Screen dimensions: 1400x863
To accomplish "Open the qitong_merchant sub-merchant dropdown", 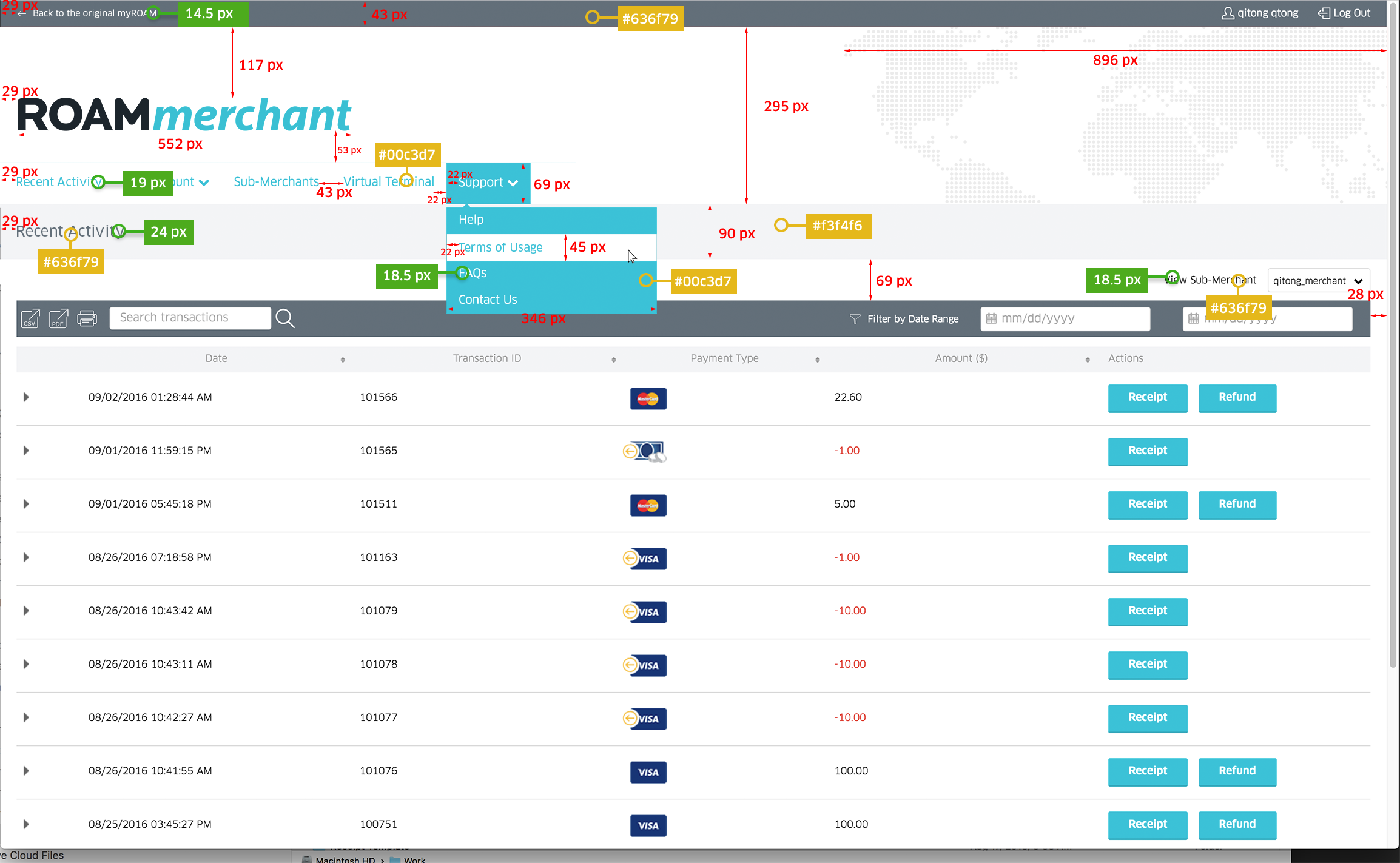I will [1318, 281].
